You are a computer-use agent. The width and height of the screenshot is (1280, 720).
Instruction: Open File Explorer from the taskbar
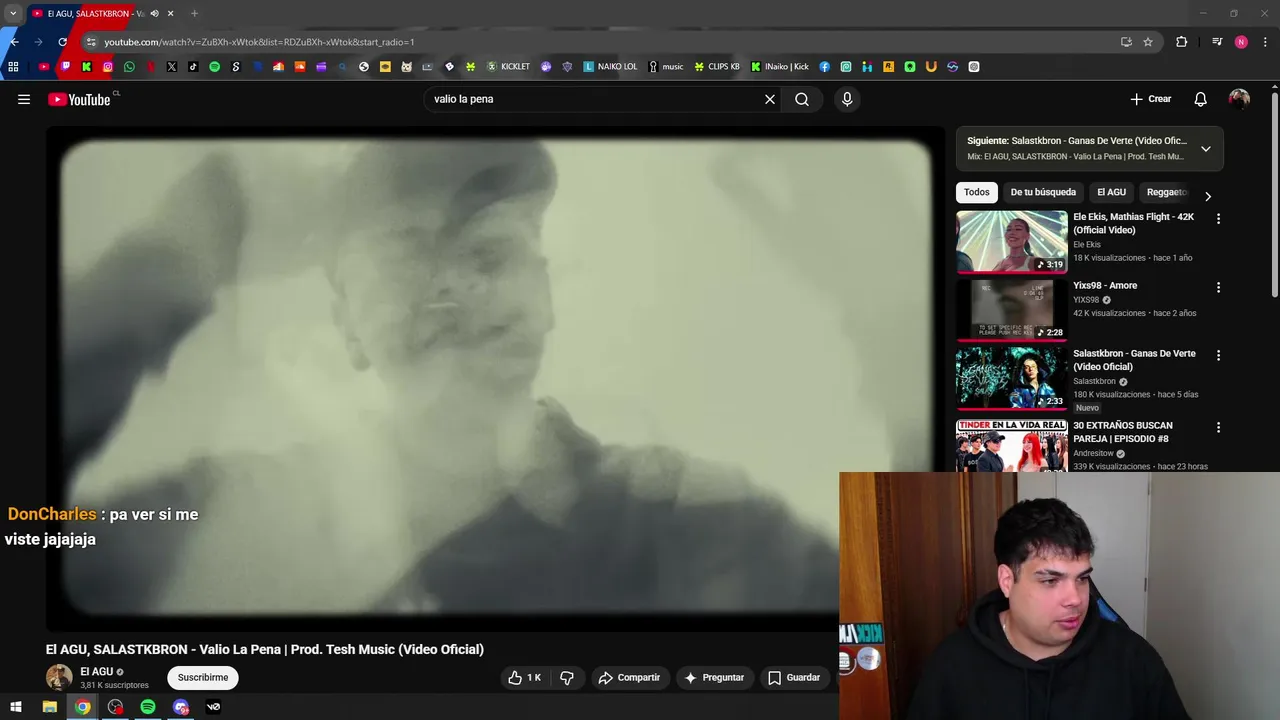49,707
